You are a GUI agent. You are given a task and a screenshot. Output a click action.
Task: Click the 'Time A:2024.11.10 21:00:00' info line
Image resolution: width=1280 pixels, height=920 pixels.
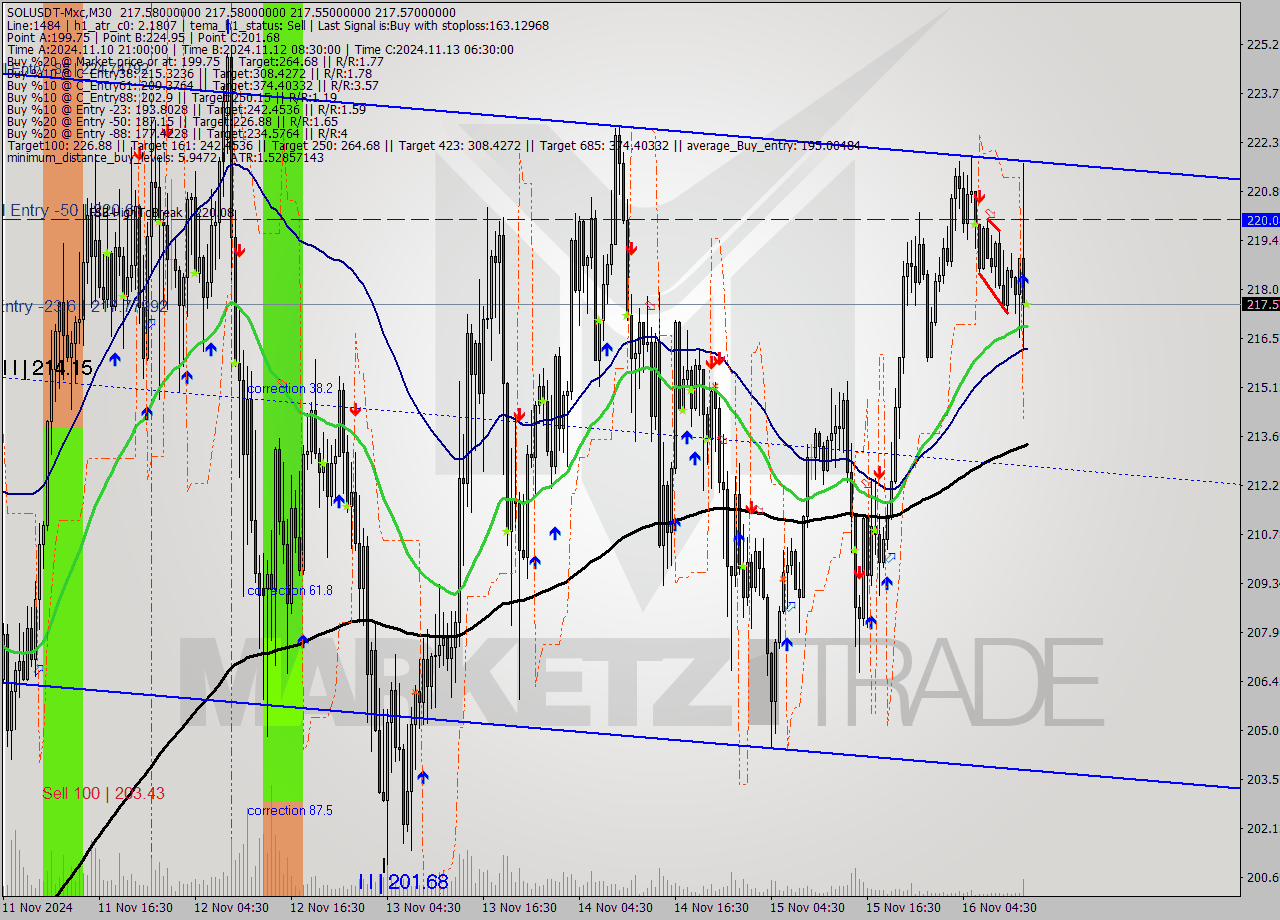tap(260, 49)
